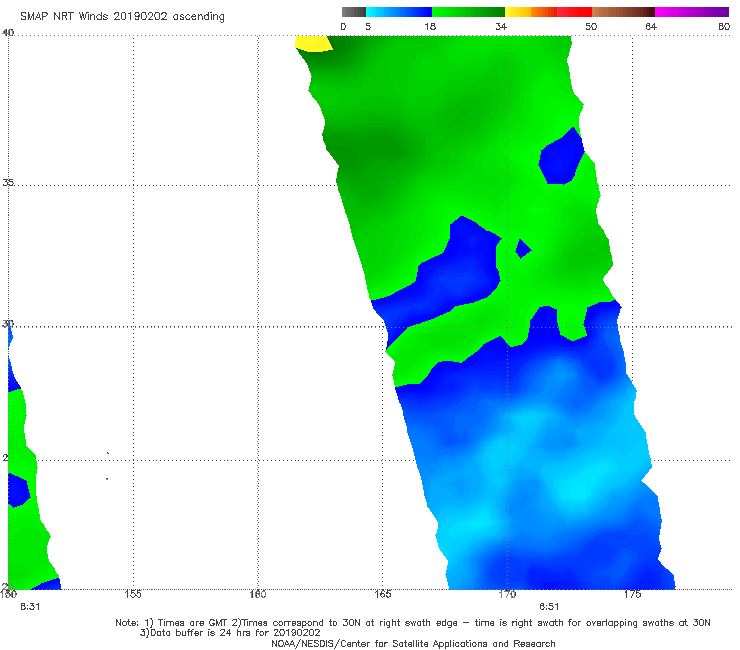This screenshot has height=650, width=740.
Task: Click the blue patch between 35 and 40 latitude
Action: tap(562, 158)
